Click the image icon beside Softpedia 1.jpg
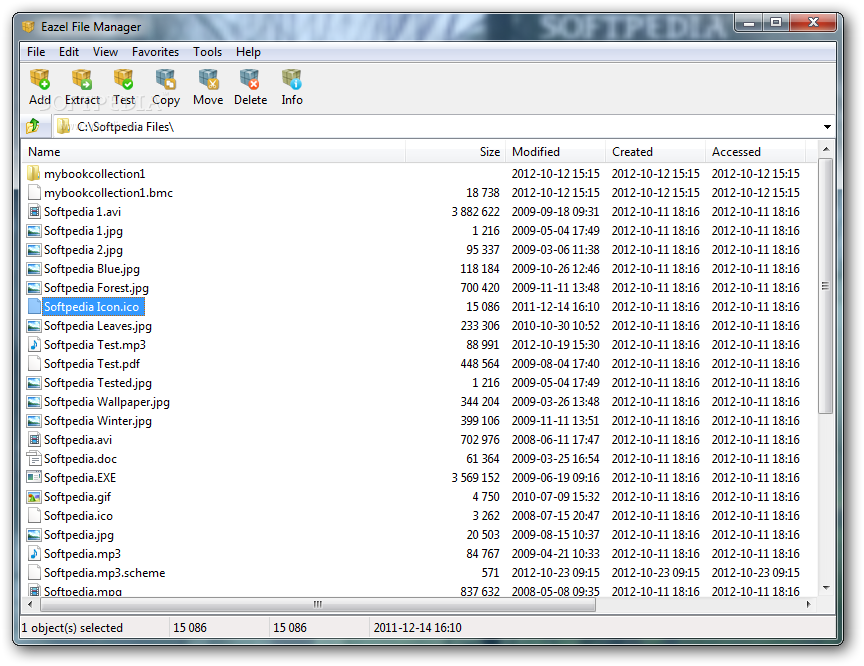Viewport: 864px width, 666px height. click(x=34, y=231)
